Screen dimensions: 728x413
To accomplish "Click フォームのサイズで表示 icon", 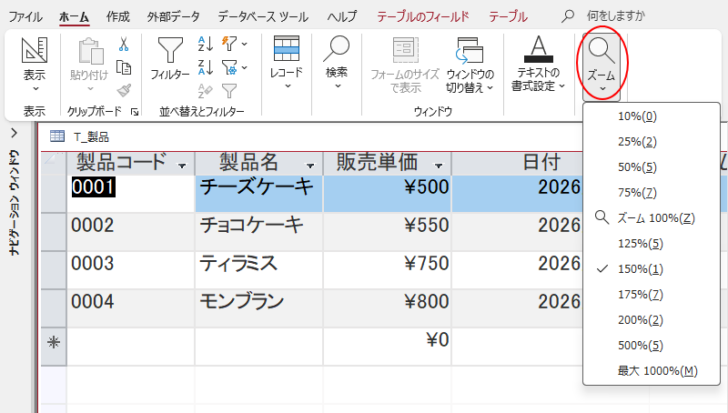I will 405,50.
